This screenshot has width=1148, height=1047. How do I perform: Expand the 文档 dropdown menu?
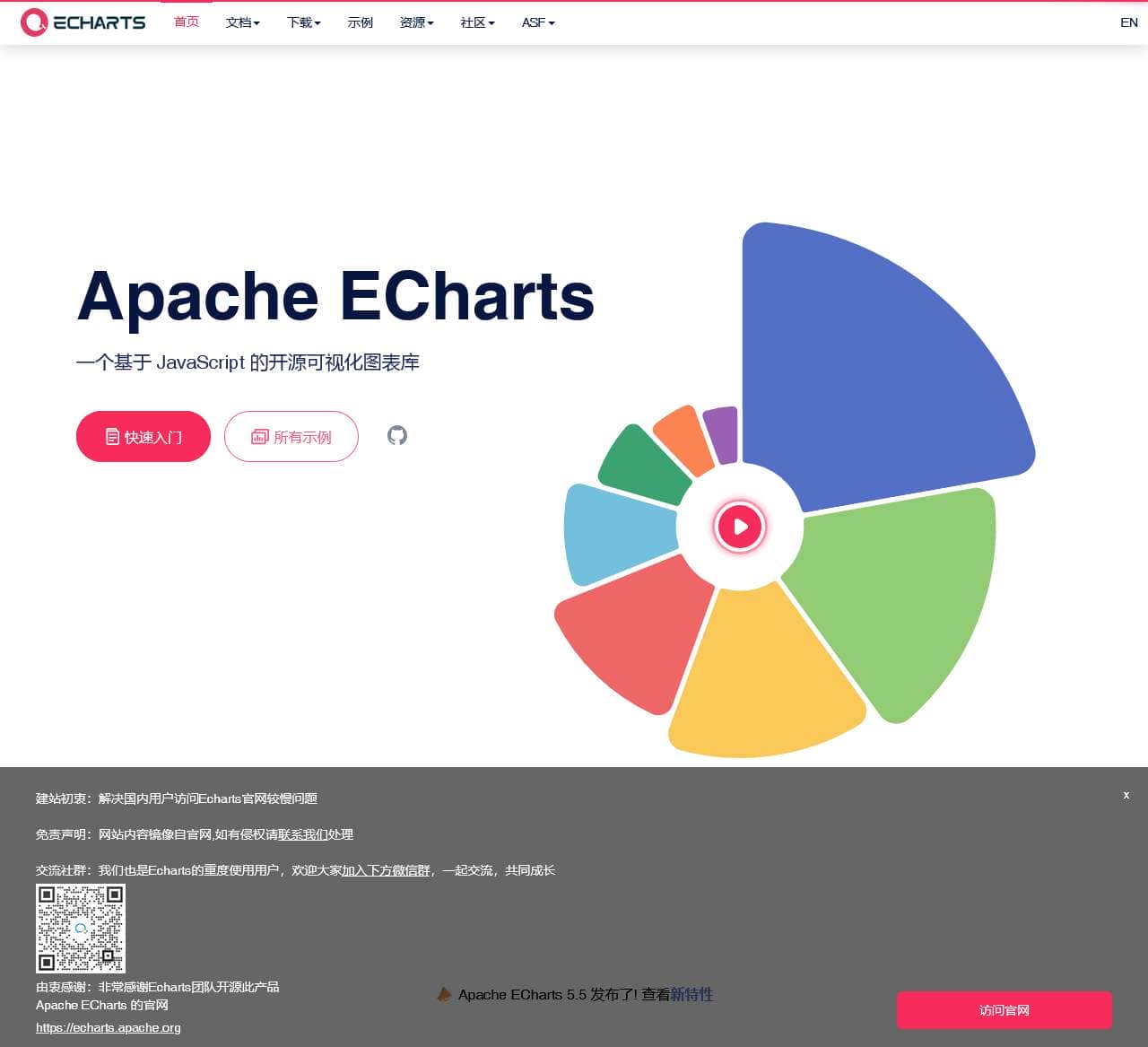click(x=241, y=22)
